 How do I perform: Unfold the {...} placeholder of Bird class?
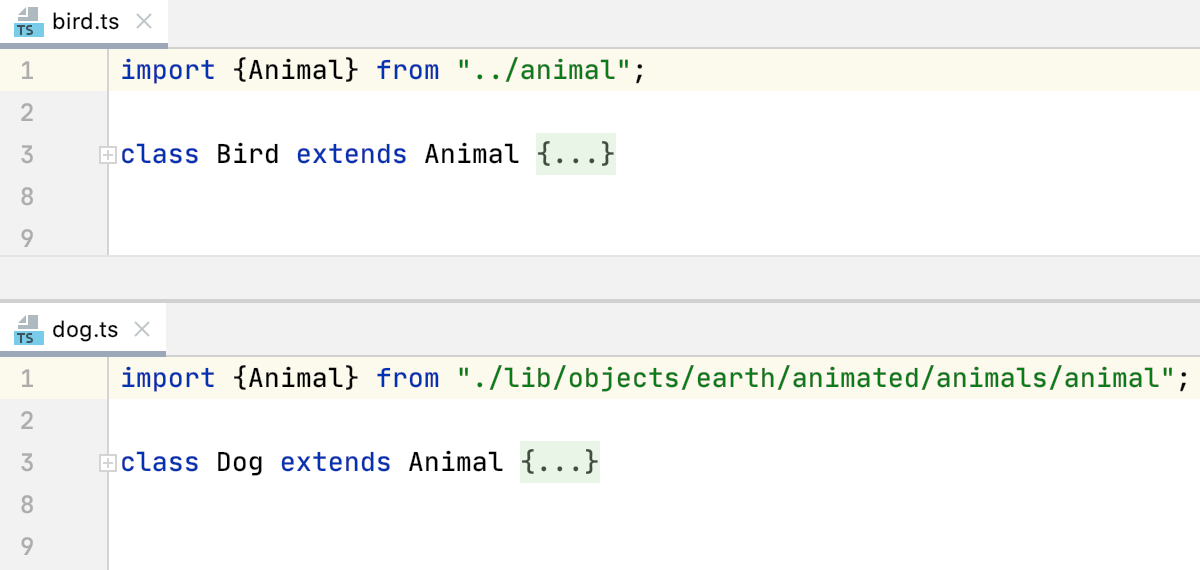575,155
